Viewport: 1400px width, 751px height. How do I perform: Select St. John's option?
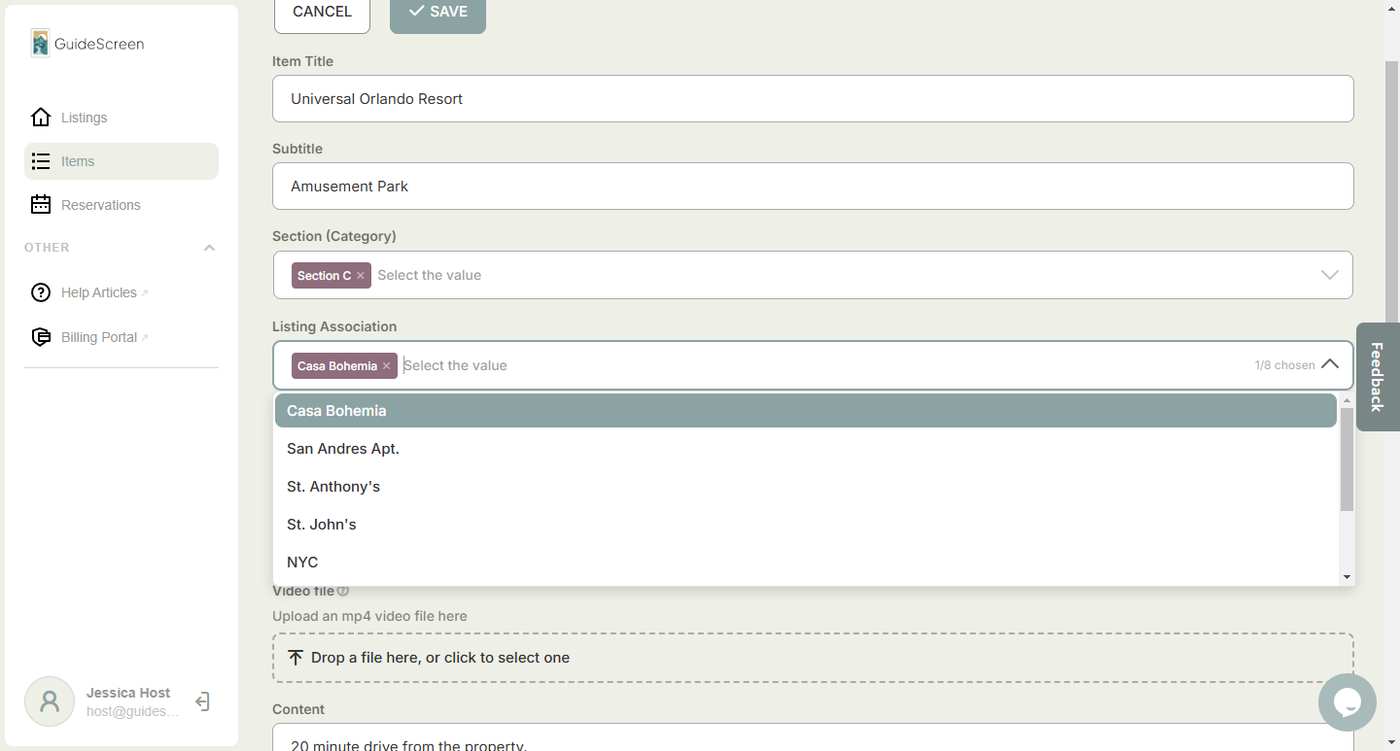[x=806, y=524]
